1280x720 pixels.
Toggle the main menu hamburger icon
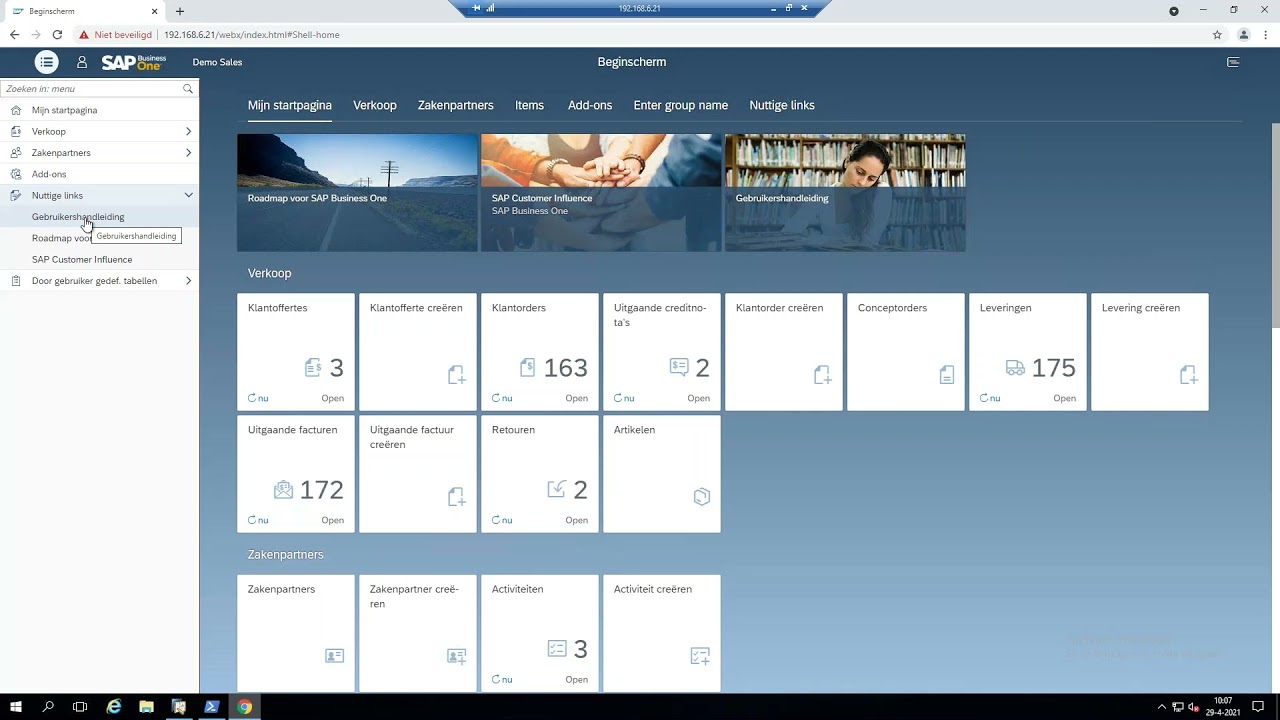(x=46, y=62)
